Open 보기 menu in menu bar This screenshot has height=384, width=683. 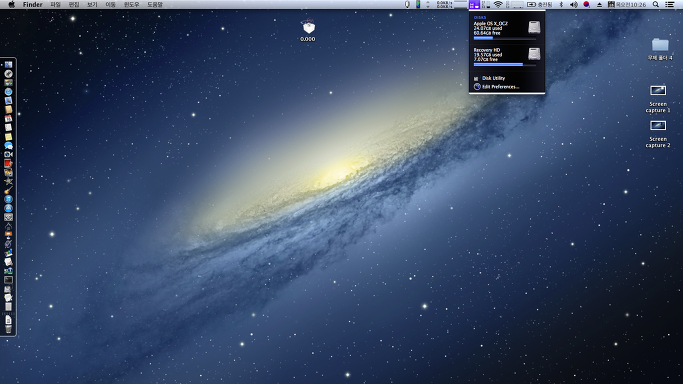[92, 4]
